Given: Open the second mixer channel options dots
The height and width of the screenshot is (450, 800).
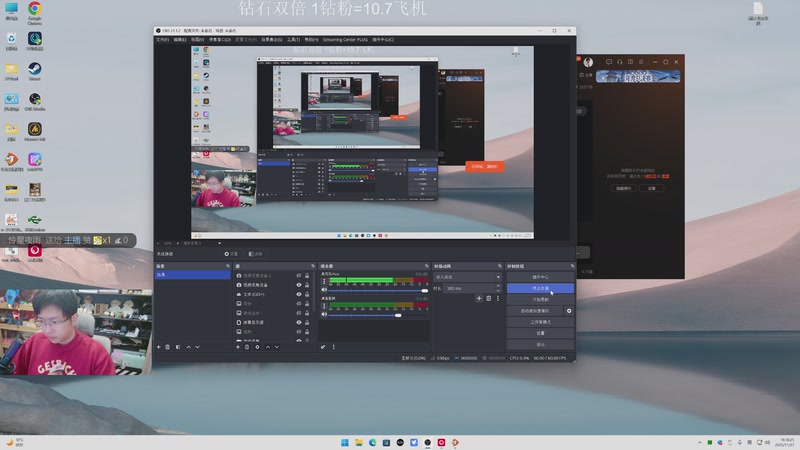Looking at the screenshot, I should (323, 306).
